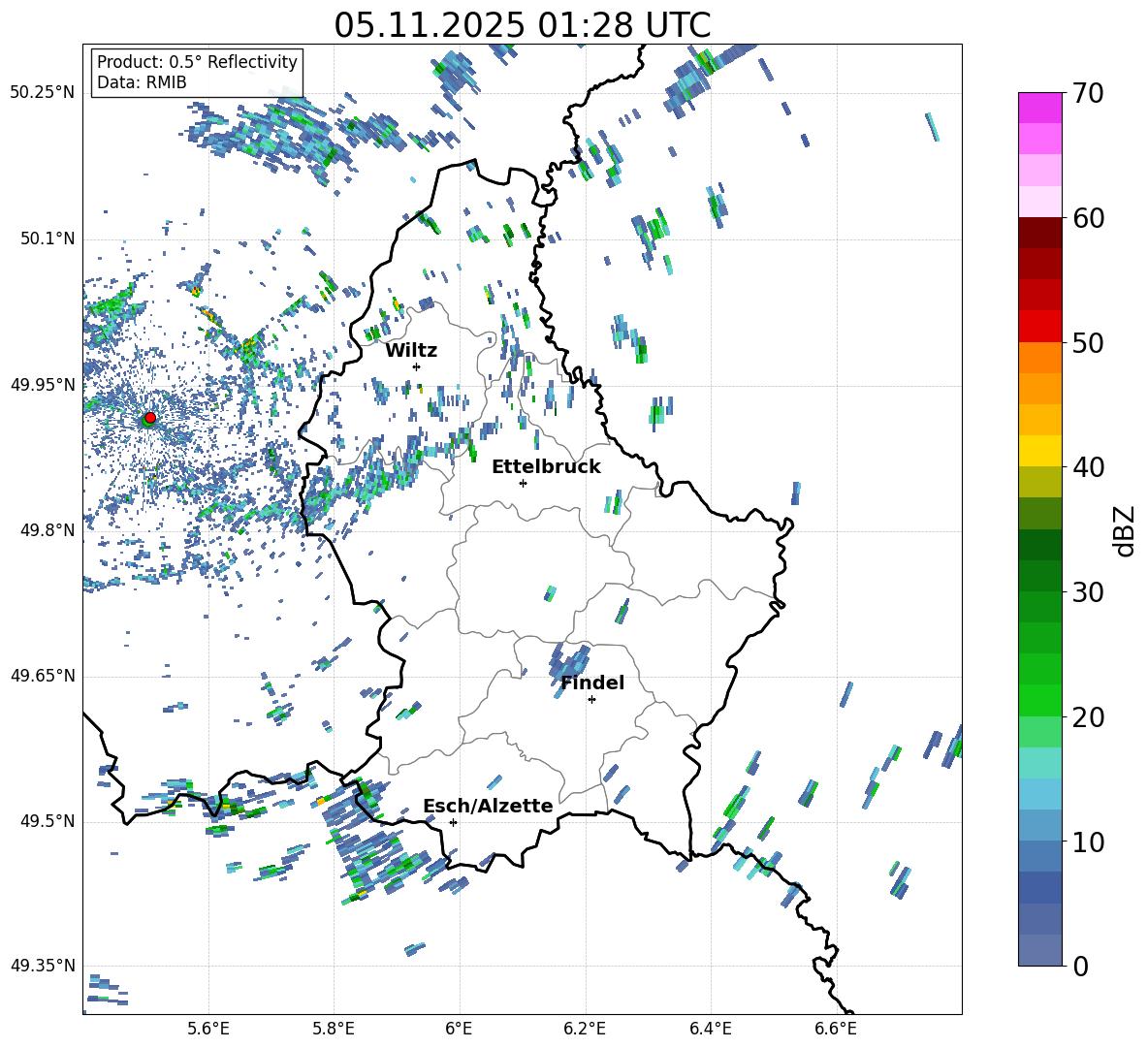Click the Wiltz station cross marker
The image size is (1148, 1048).
pos(417,366)
